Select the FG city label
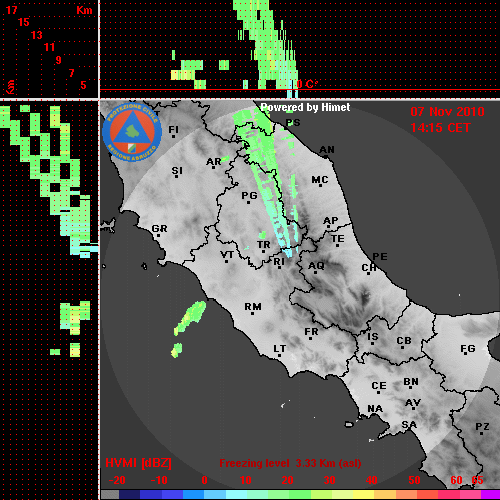This screenshot has width=500, height=500. pyautogui.click(x=468, y=349)
